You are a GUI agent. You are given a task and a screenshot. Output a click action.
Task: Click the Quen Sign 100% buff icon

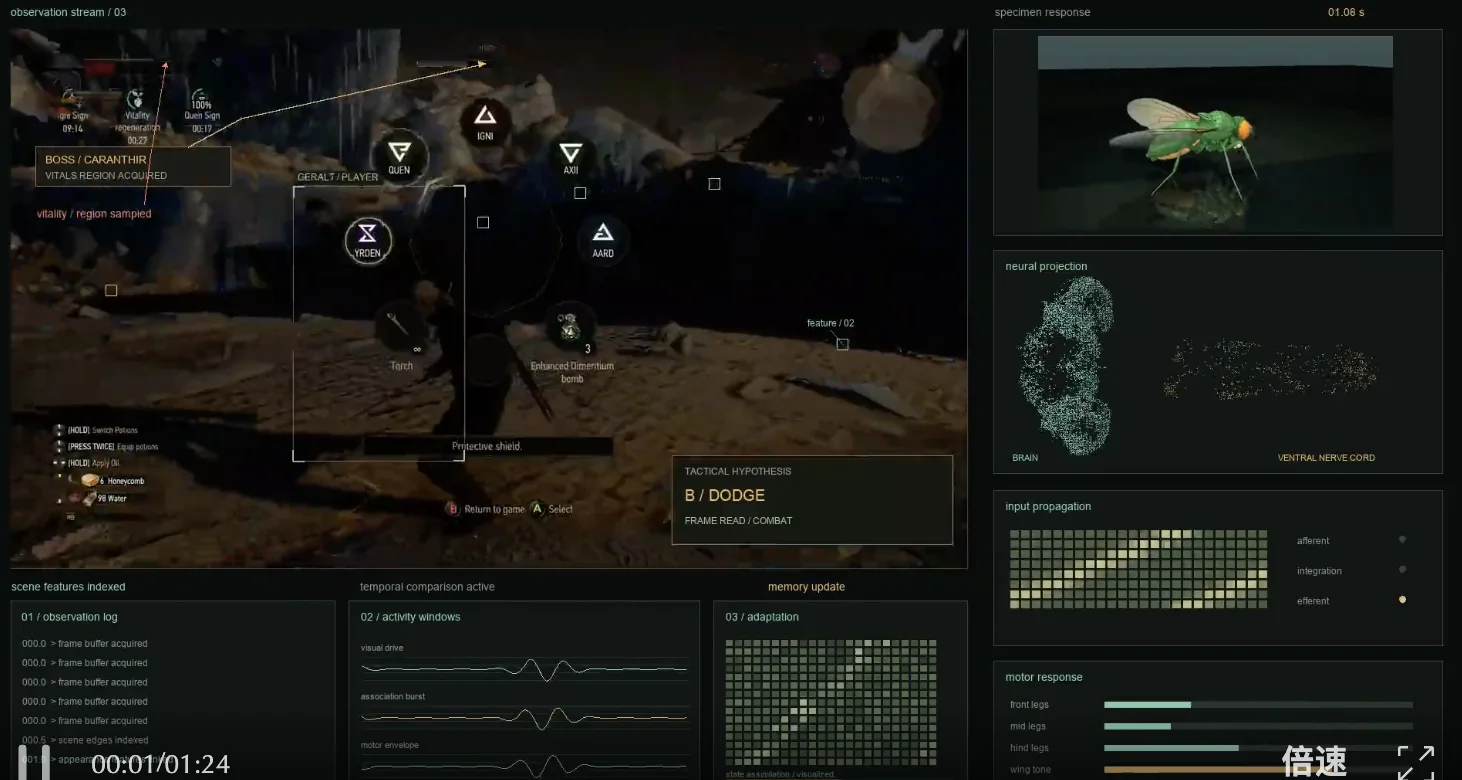(x=201, y=99)
